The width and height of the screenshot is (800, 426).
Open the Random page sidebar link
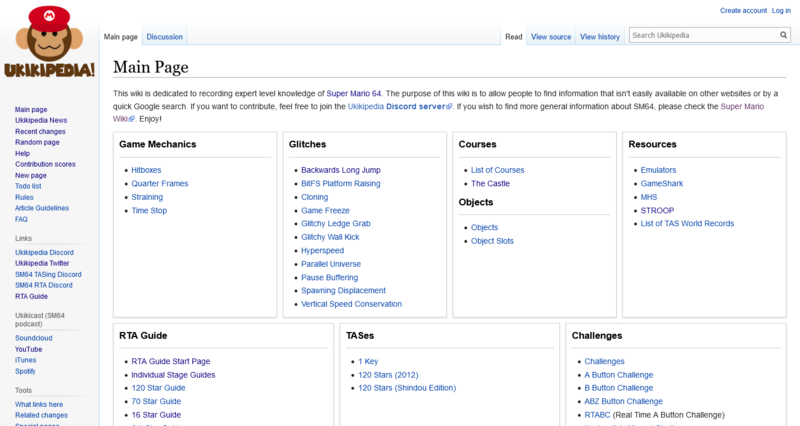(37, 142)
